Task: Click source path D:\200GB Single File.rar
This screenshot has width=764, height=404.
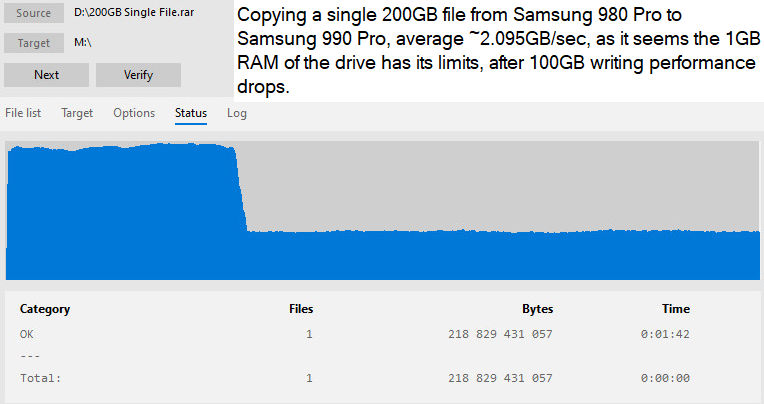Action: pos(134,13)
